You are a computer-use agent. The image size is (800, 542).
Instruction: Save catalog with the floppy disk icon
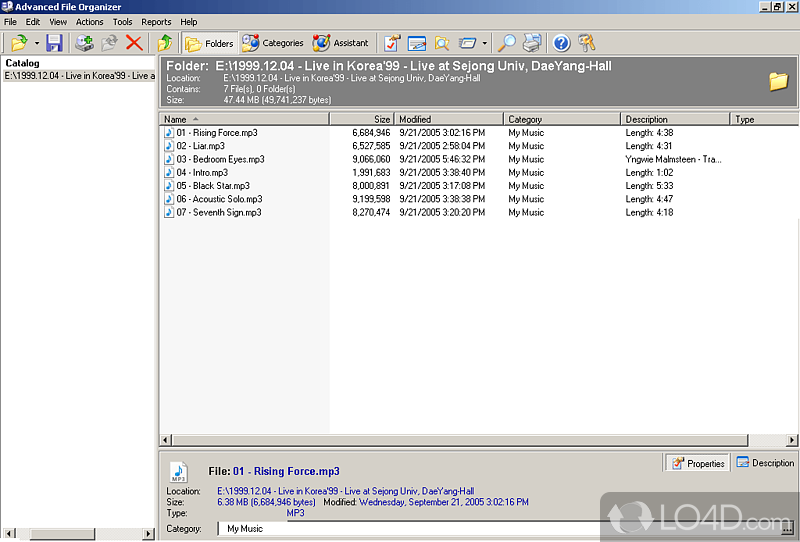54,43
